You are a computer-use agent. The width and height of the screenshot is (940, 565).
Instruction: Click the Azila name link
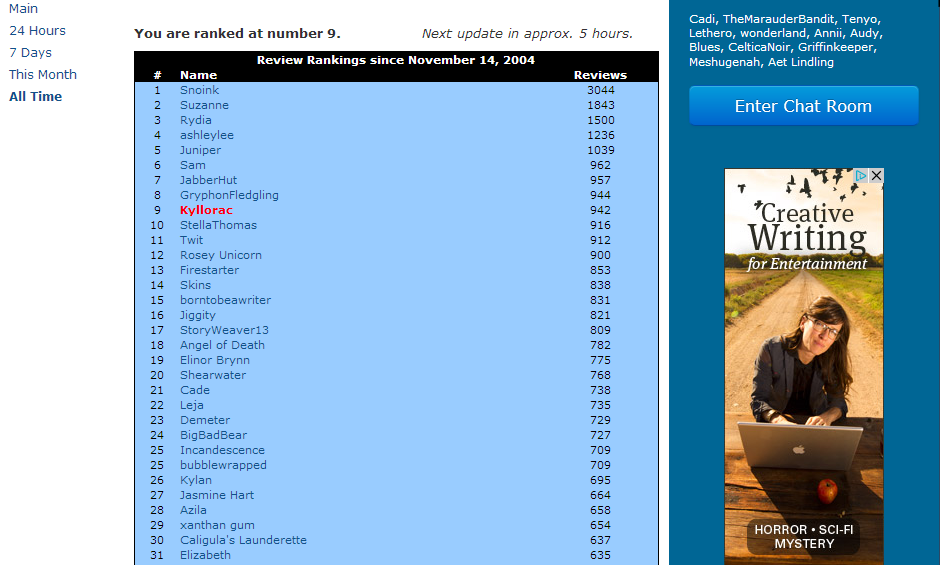(193, 510)
